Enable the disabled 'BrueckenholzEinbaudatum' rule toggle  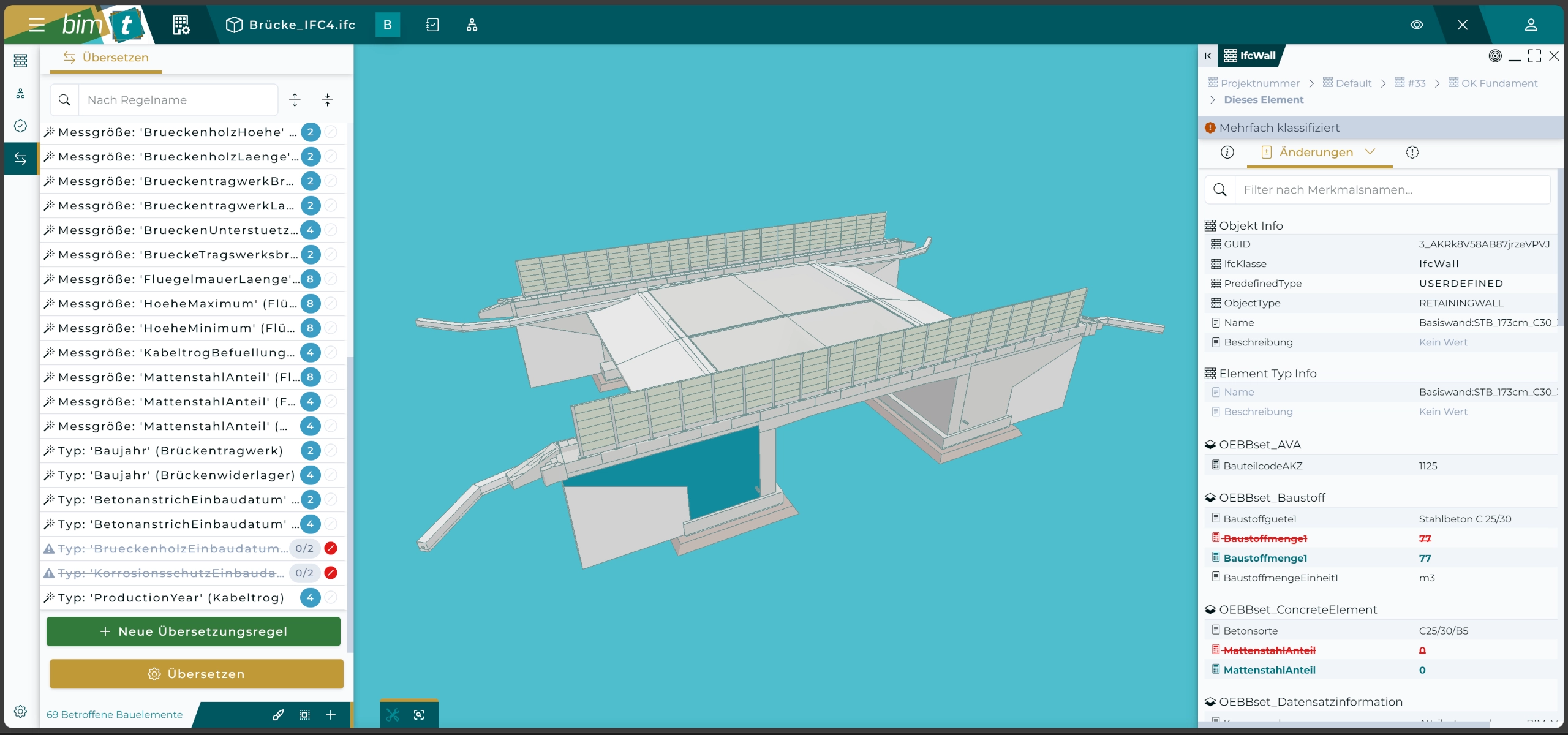pos(331,548)
